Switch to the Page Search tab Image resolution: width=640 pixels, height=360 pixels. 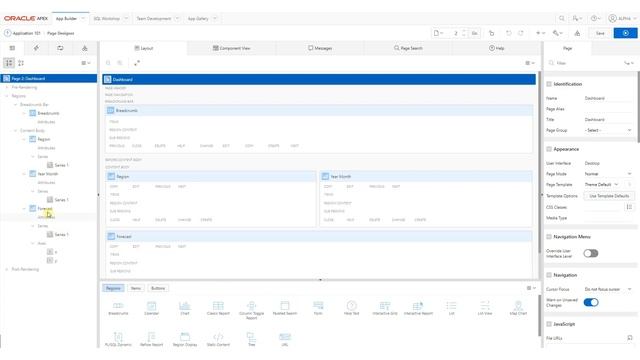click(x=408, y=48)
